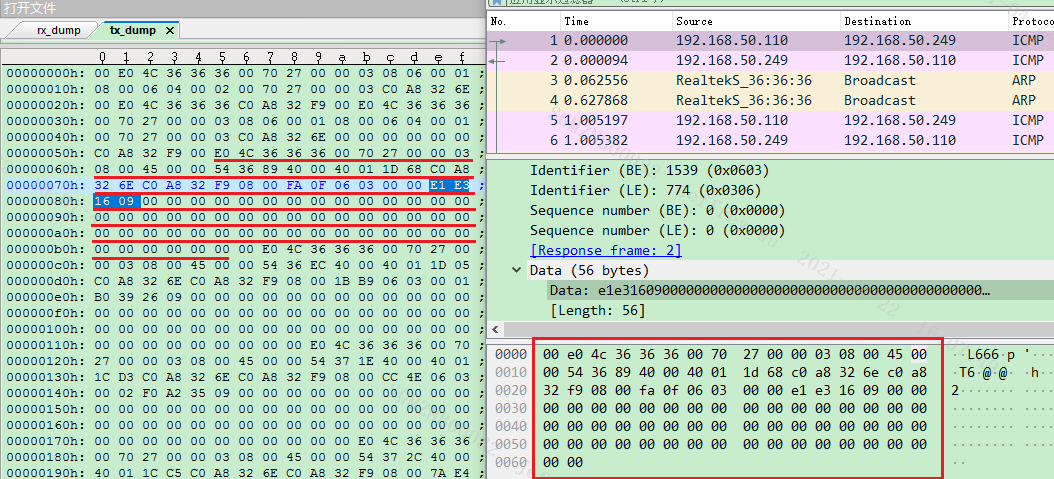Select packet 3 ARP from RealtekS_36:36:36

coord(746,80)
